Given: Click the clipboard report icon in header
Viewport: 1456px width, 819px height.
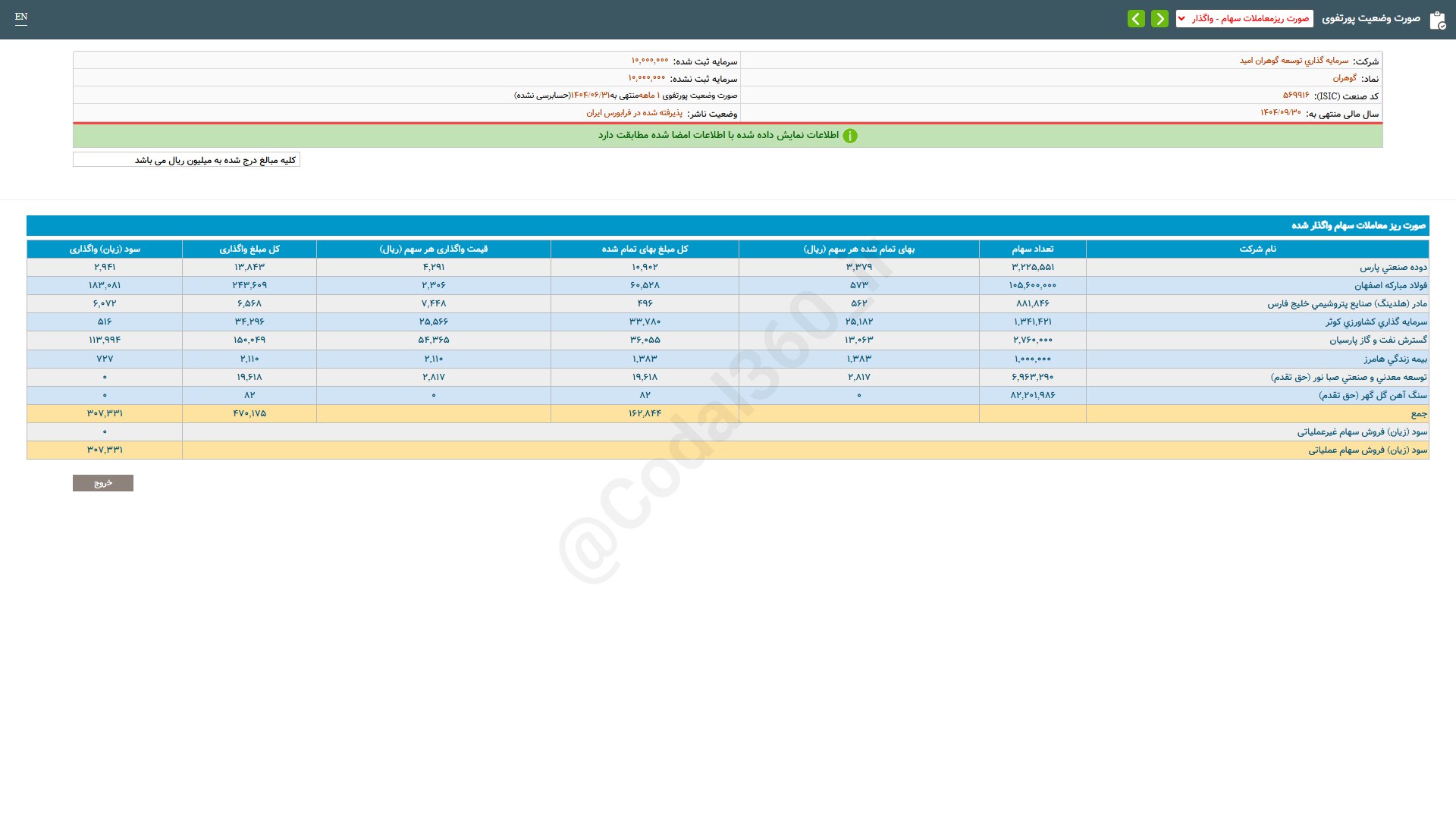Looking at the screenshot, I should click(1437, 20).
